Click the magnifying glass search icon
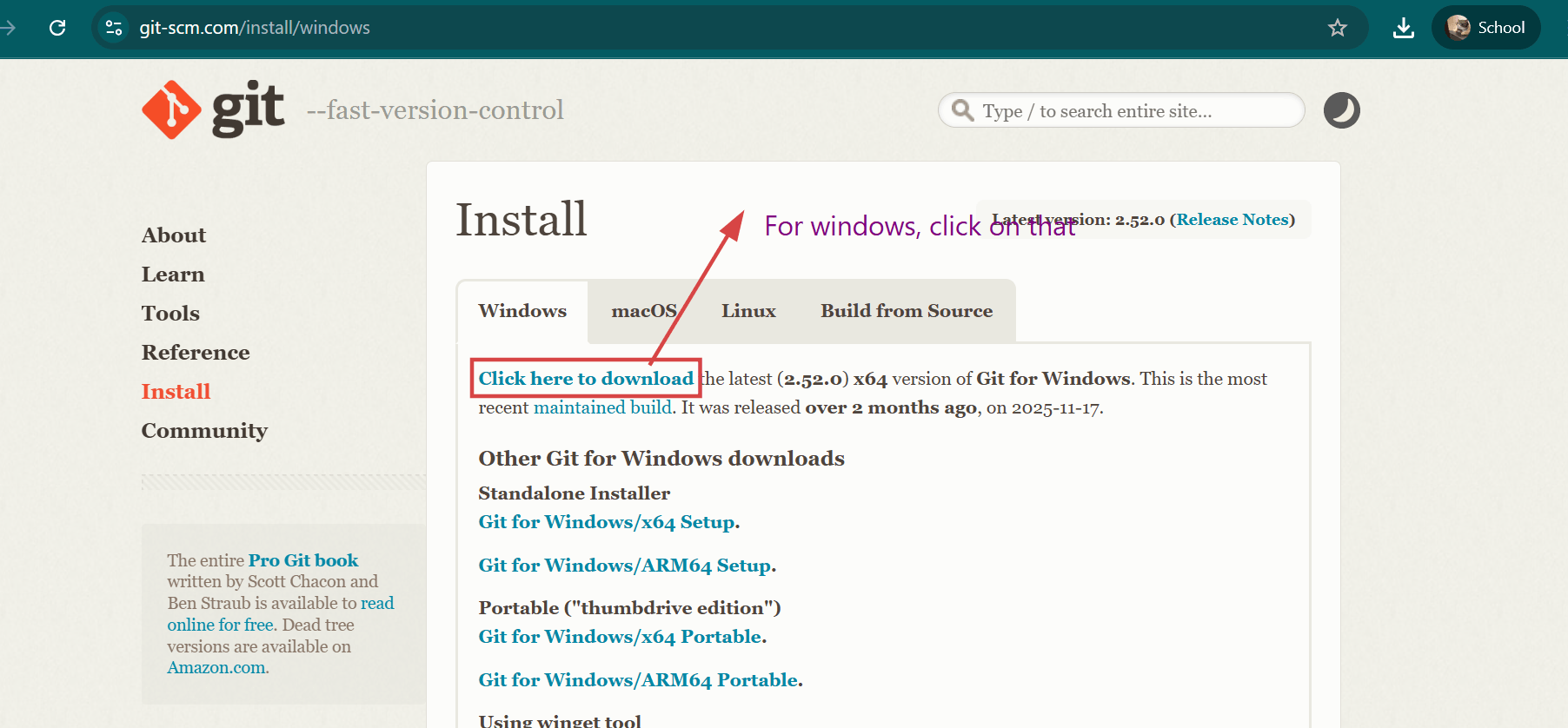This screenshot has width=1568, height=728. [x=962, y=110]
